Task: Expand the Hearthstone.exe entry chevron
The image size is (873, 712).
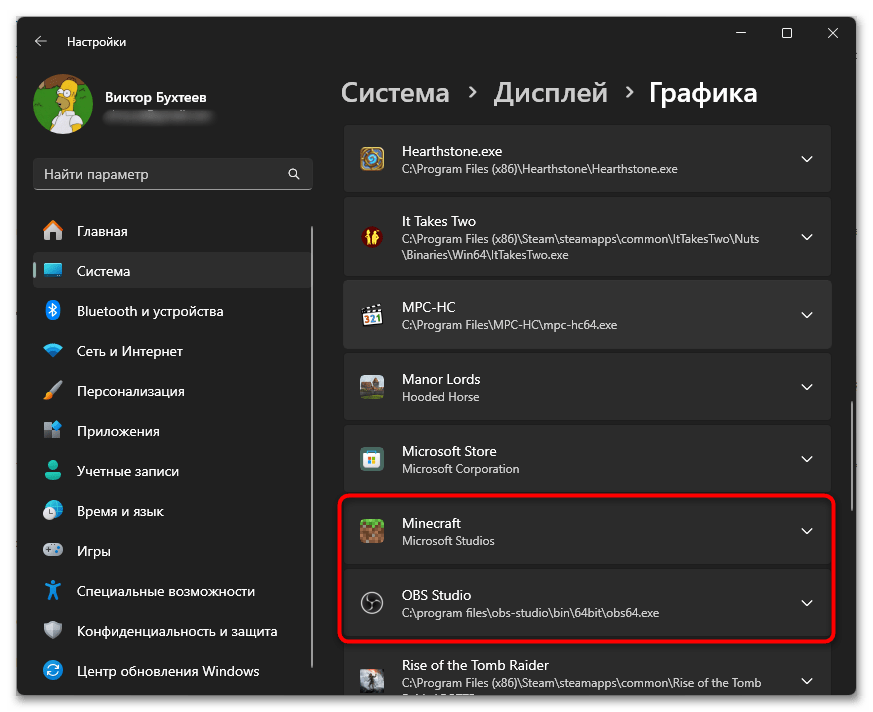Action: tap(807, 159)
